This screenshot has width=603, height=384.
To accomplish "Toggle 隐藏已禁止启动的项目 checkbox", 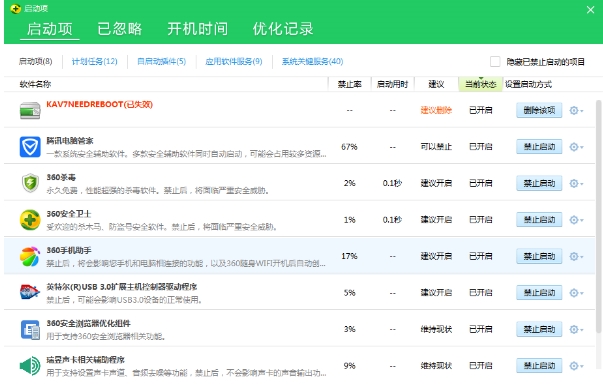I will pos(495,62).
